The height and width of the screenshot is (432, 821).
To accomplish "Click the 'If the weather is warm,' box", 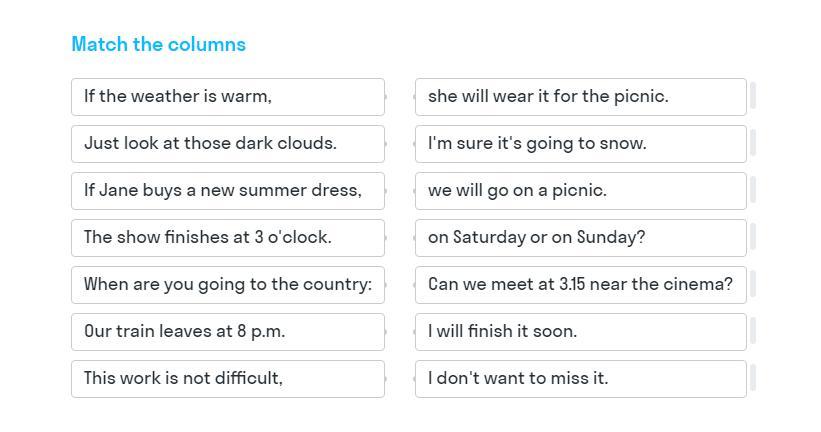I will click(x=227, y=97).
